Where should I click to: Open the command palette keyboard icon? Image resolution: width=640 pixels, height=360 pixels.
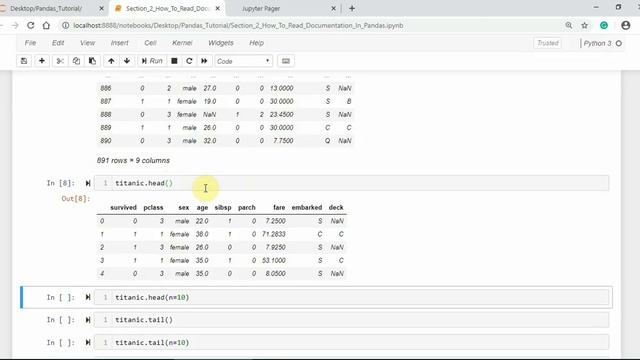click(x=286, y=61)
